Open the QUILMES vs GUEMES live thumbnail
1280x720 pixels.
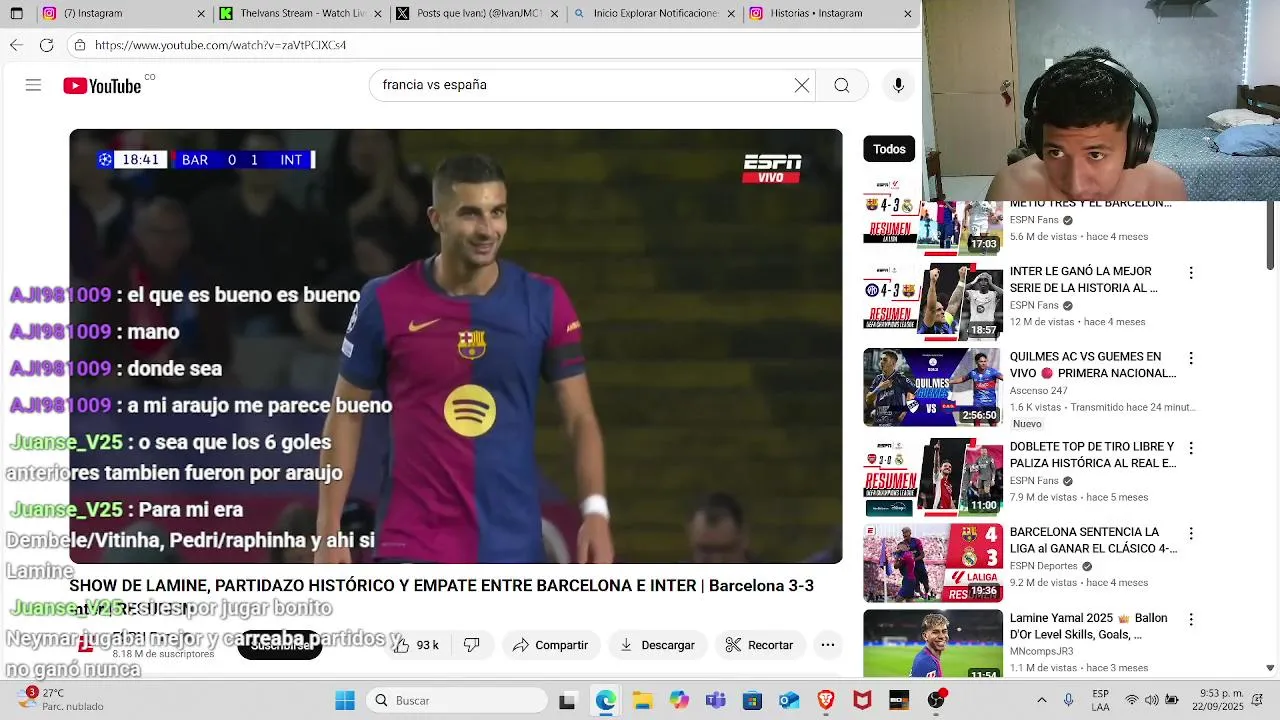point(933,387)
